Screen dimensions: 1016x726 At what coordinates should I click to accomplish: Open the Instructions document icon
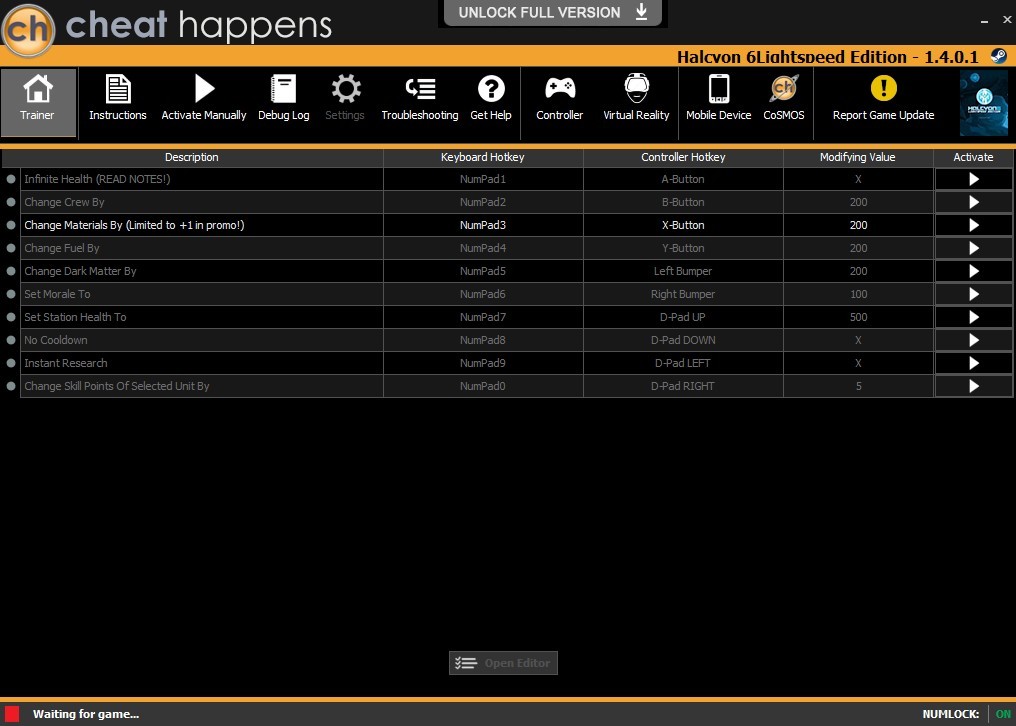click(118, 89)
